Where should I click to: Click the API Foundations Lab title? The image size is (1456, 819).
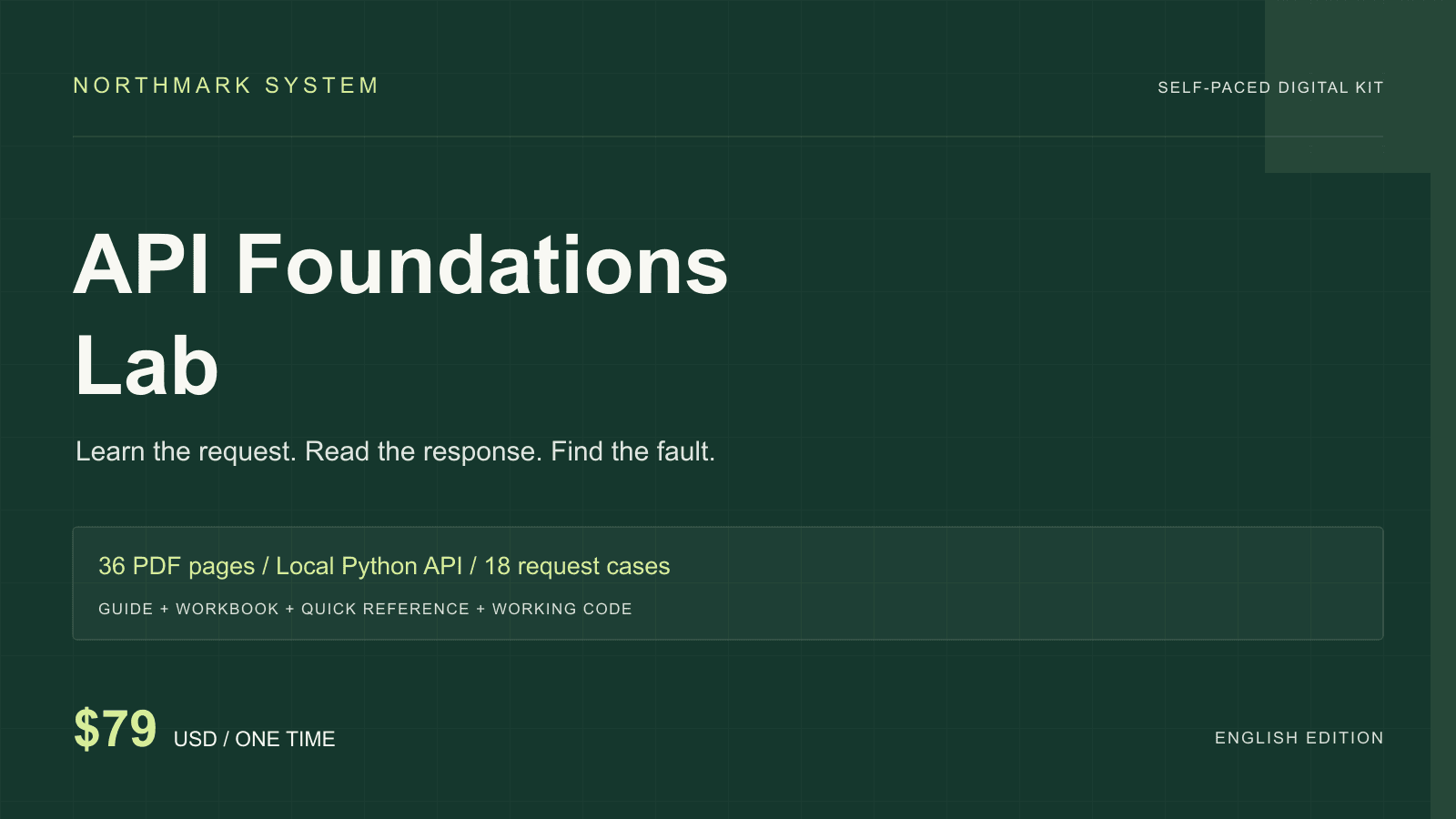tap(400, 315)
